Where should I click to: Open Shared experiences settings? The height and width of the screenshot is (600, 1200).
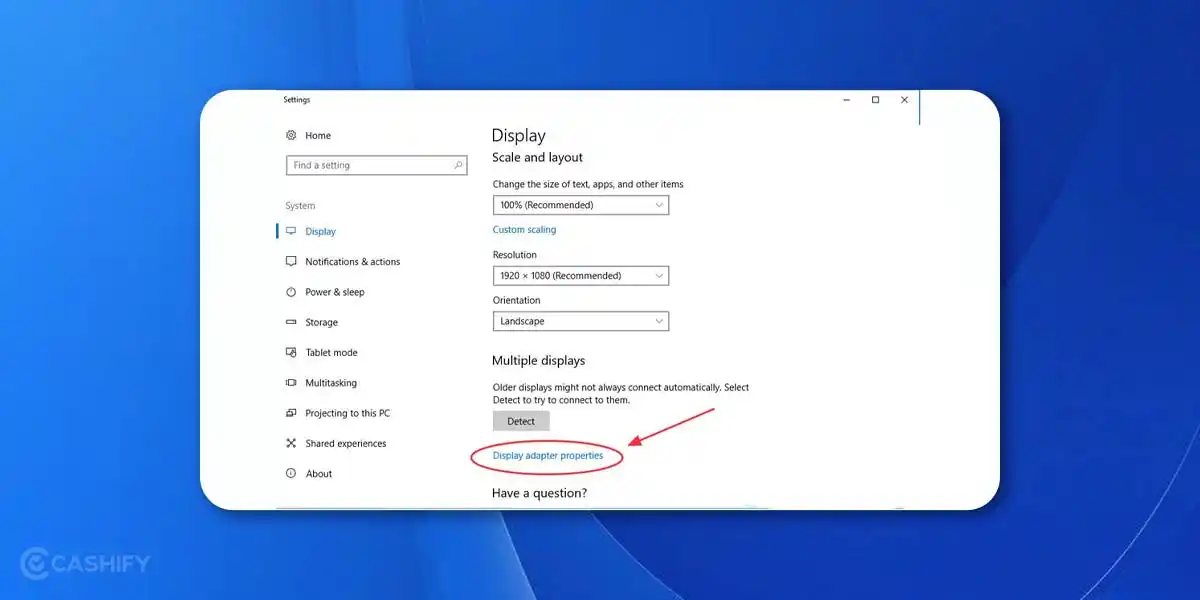(346, 443)
